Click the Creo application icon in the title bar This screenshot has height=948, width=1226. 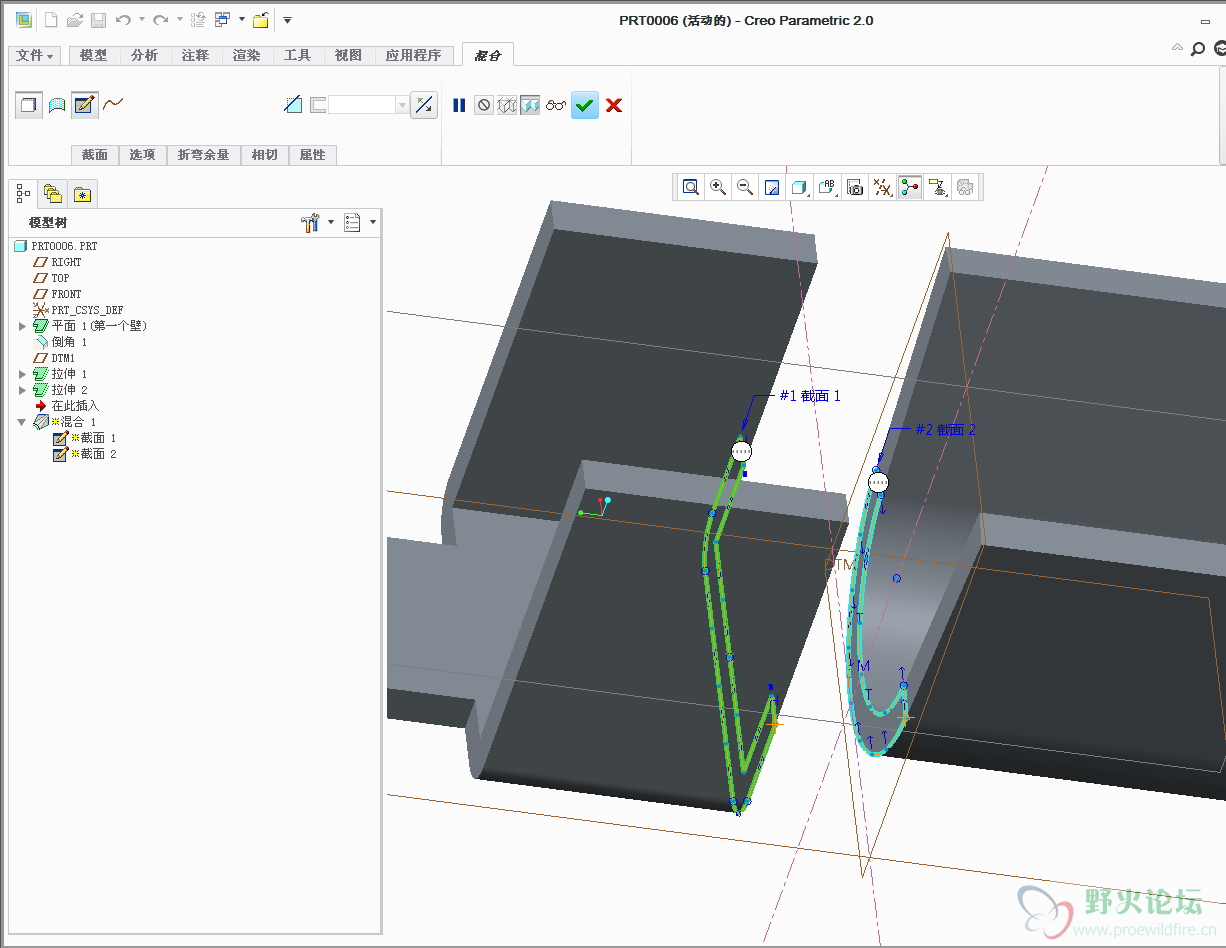click(23, 20)
